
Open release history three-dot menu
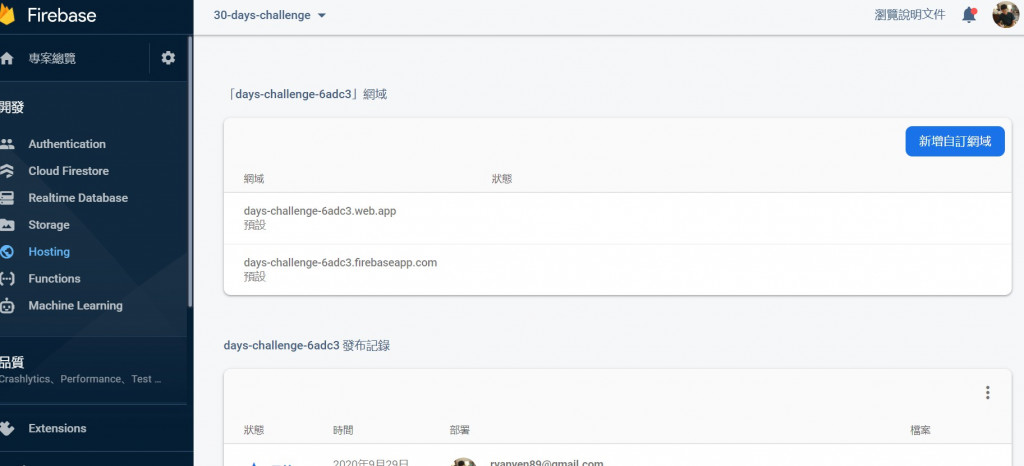click(987, 392)
